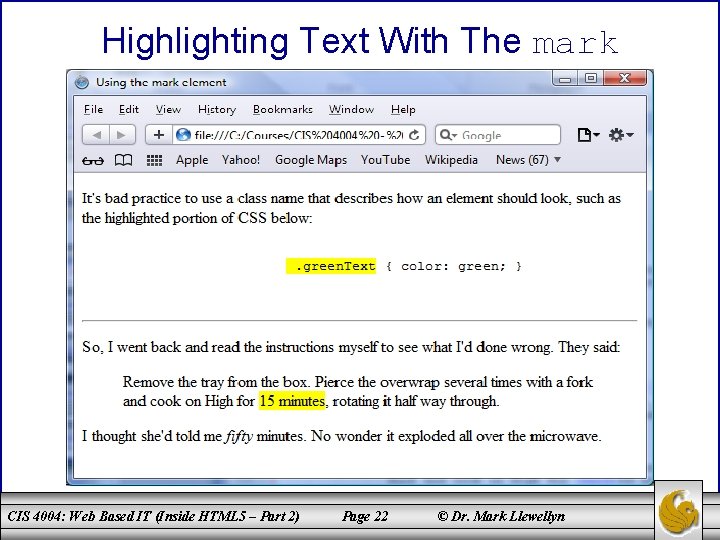Go forward with the right arrow button
Image resolution: width=720 pixels, height=540 pixels.
tap(122, 135)
